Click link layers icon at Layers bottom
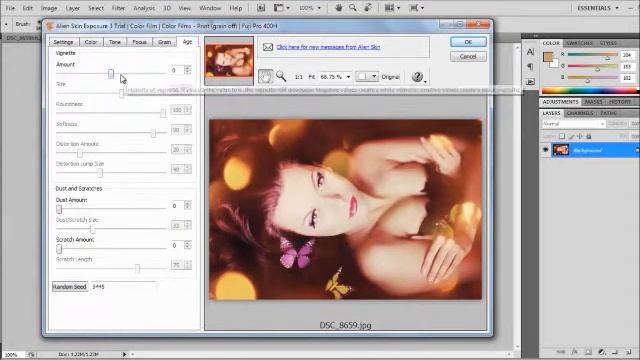Viewport: 640px width, 360px height. pos(561,351)
